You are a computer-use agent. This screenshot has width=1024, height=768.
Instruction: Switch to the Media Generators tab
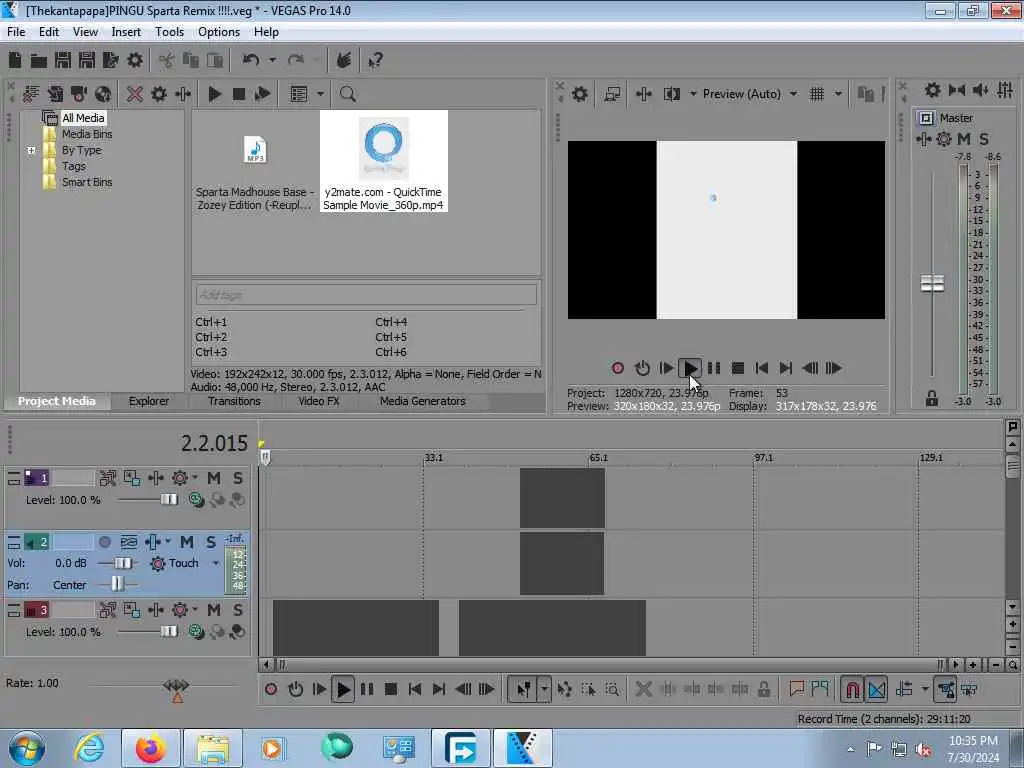point(423,401)
